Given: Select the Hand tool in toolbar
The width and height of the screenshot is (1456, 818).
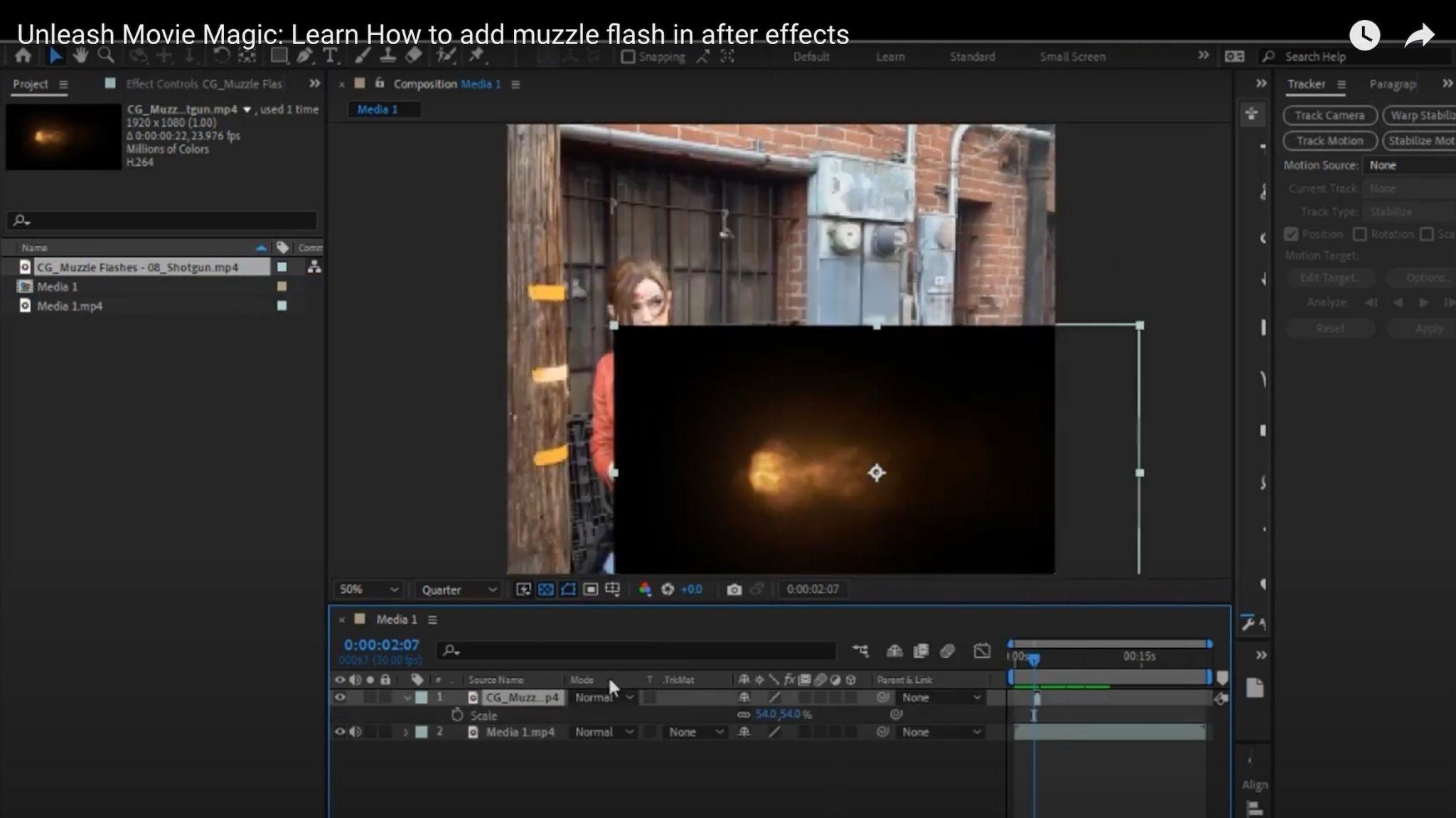Looking at the screenshot, I should point(80,56).
